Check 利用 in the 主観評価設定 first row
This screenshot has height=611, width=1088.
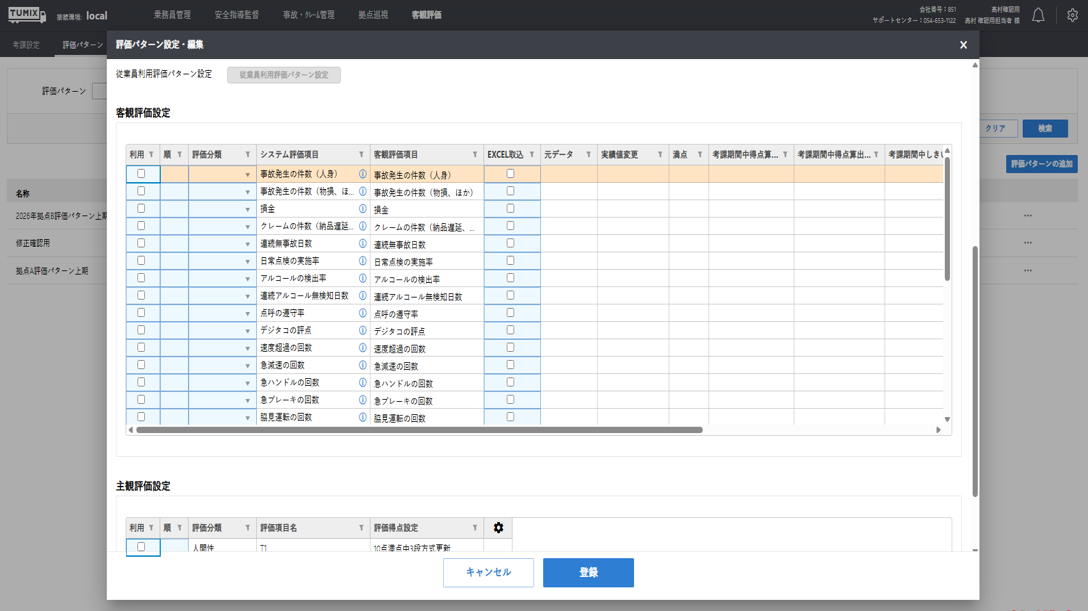[x=141, y=547]
